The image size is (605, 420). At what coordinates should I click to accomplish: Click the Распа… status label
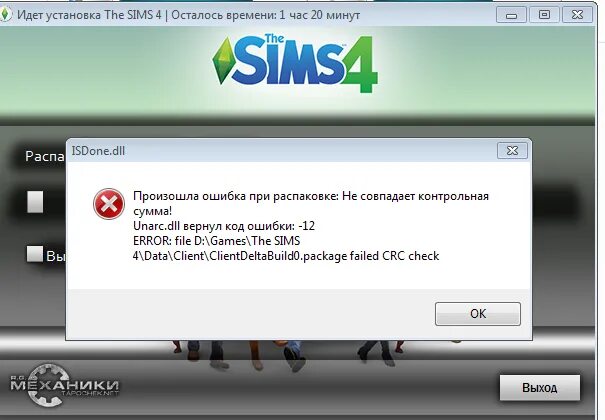pos(45,156)
